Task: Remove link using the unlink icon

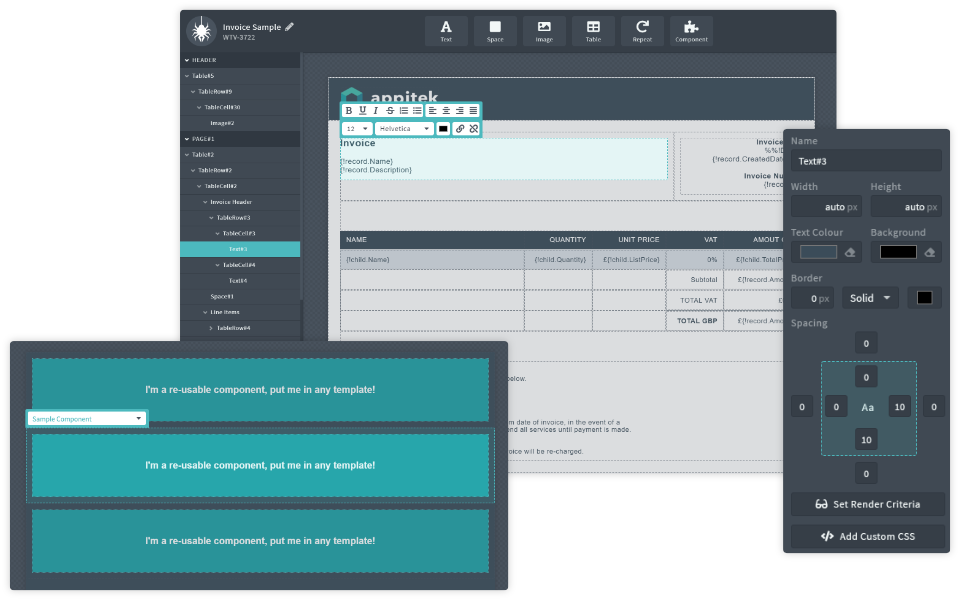Action: coord(473,129)
